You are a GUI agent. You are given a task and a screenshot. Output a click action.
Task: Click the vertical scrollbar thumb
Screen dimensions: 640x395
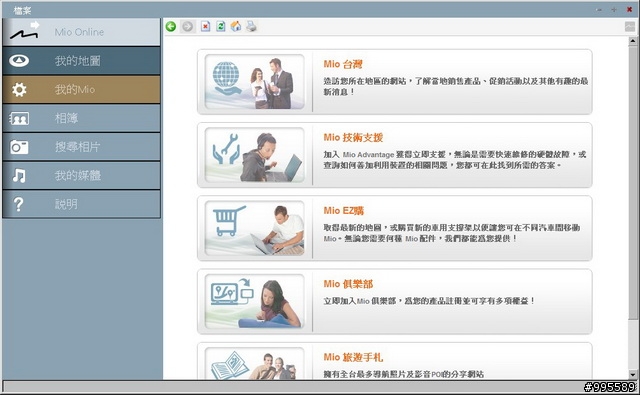632,183
